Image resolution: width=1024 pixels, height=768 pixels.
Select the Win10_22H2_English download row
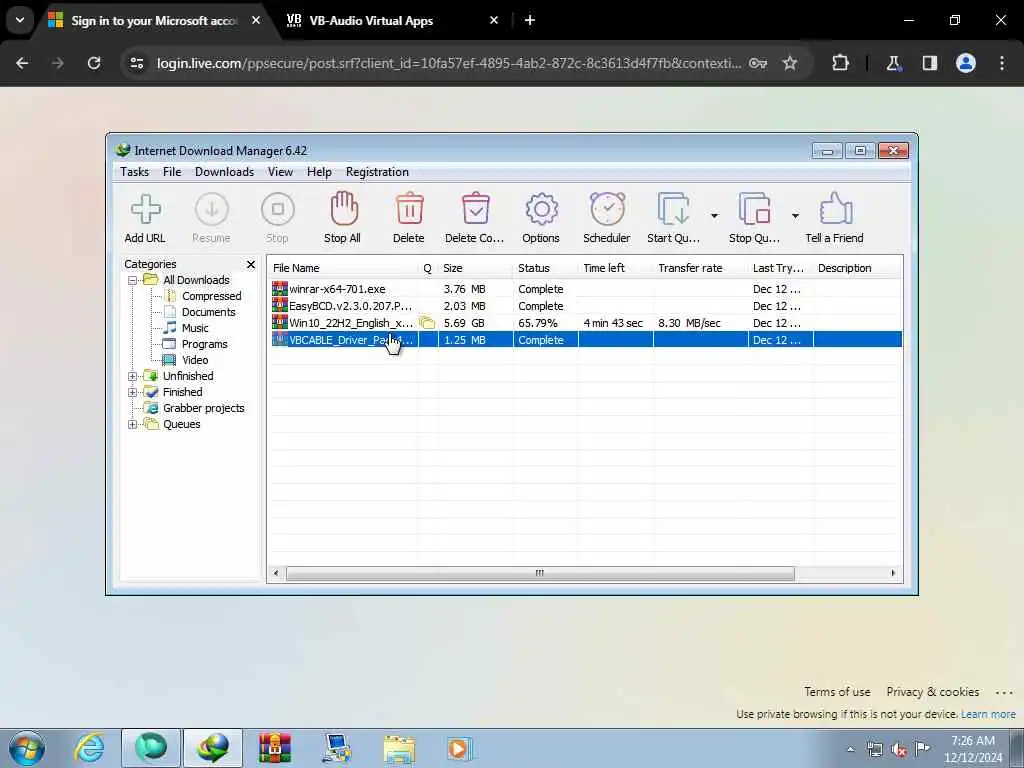click(x=586, y=323)
